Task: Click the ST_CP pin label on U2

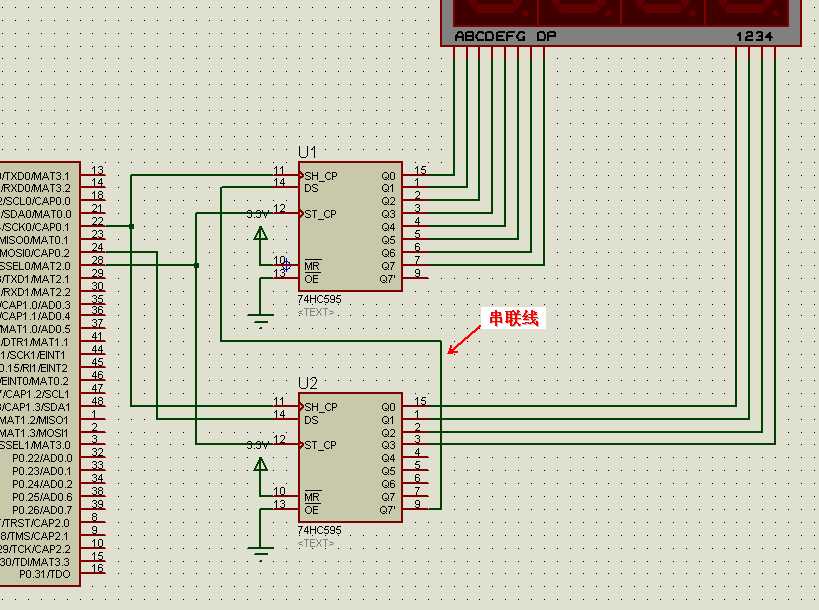Action: tap(320, 445)
